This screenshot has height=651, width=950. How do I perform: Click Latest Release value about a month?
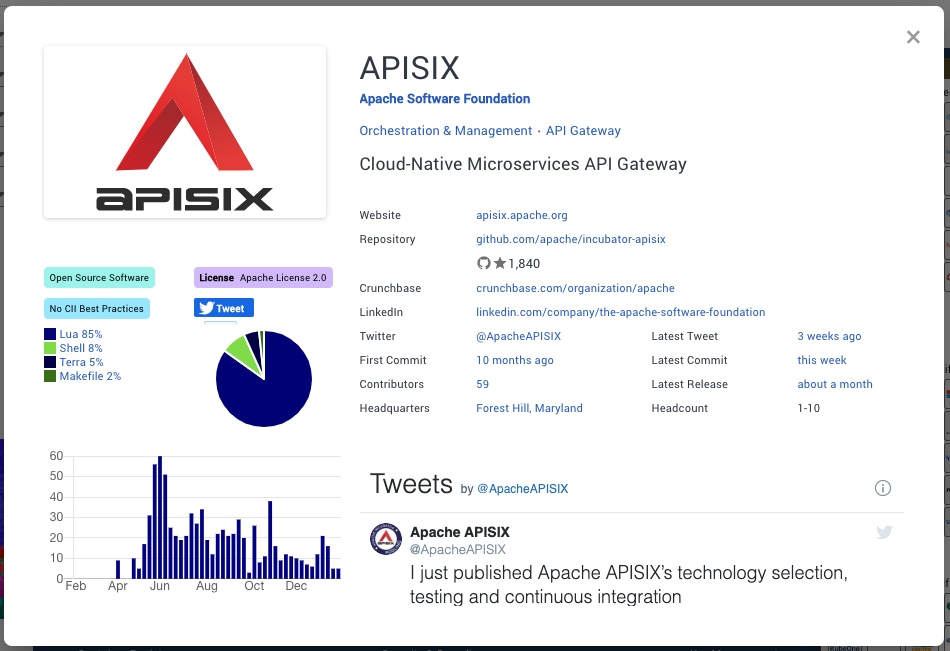pos(835,384)
